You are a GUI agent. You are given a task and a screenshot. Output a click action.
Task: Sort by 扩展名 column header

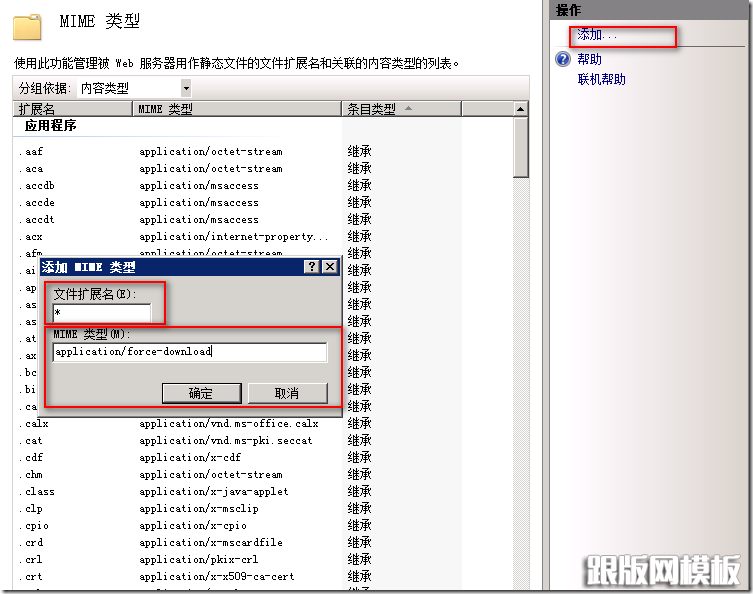(x=72, y=109)
